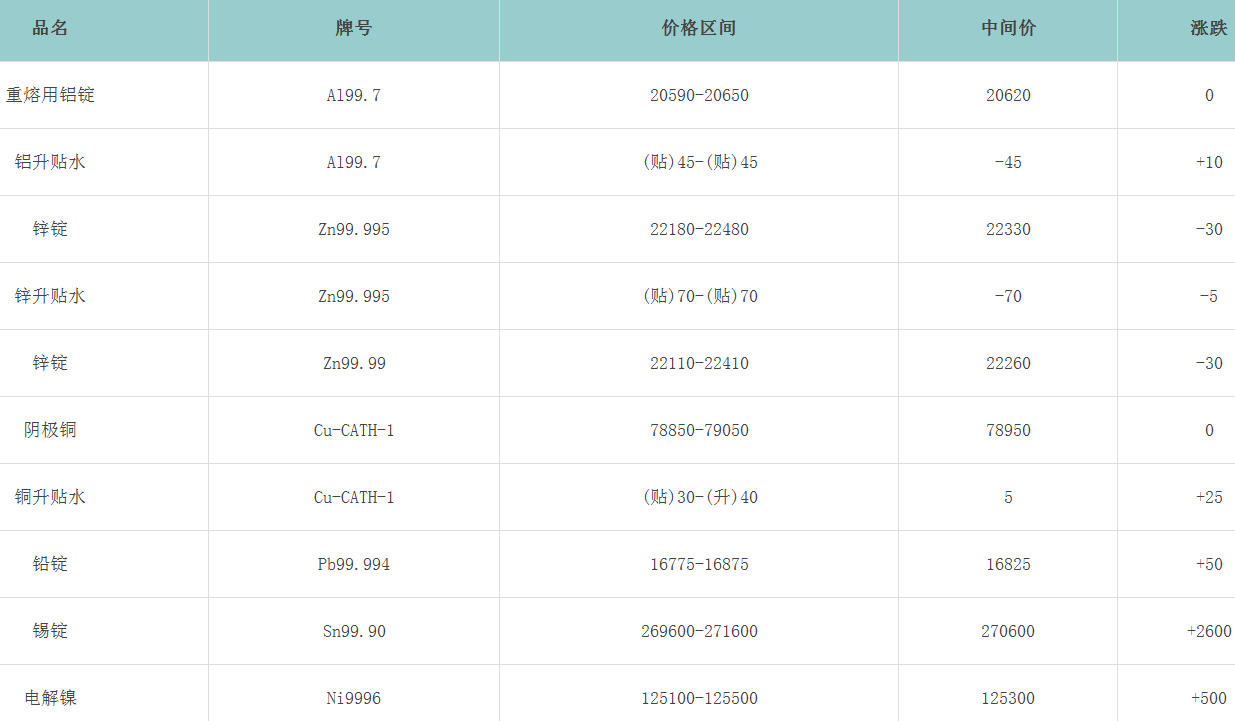Select the 锡锭 product name cell

pyautogui.click(x=50, y=631)
